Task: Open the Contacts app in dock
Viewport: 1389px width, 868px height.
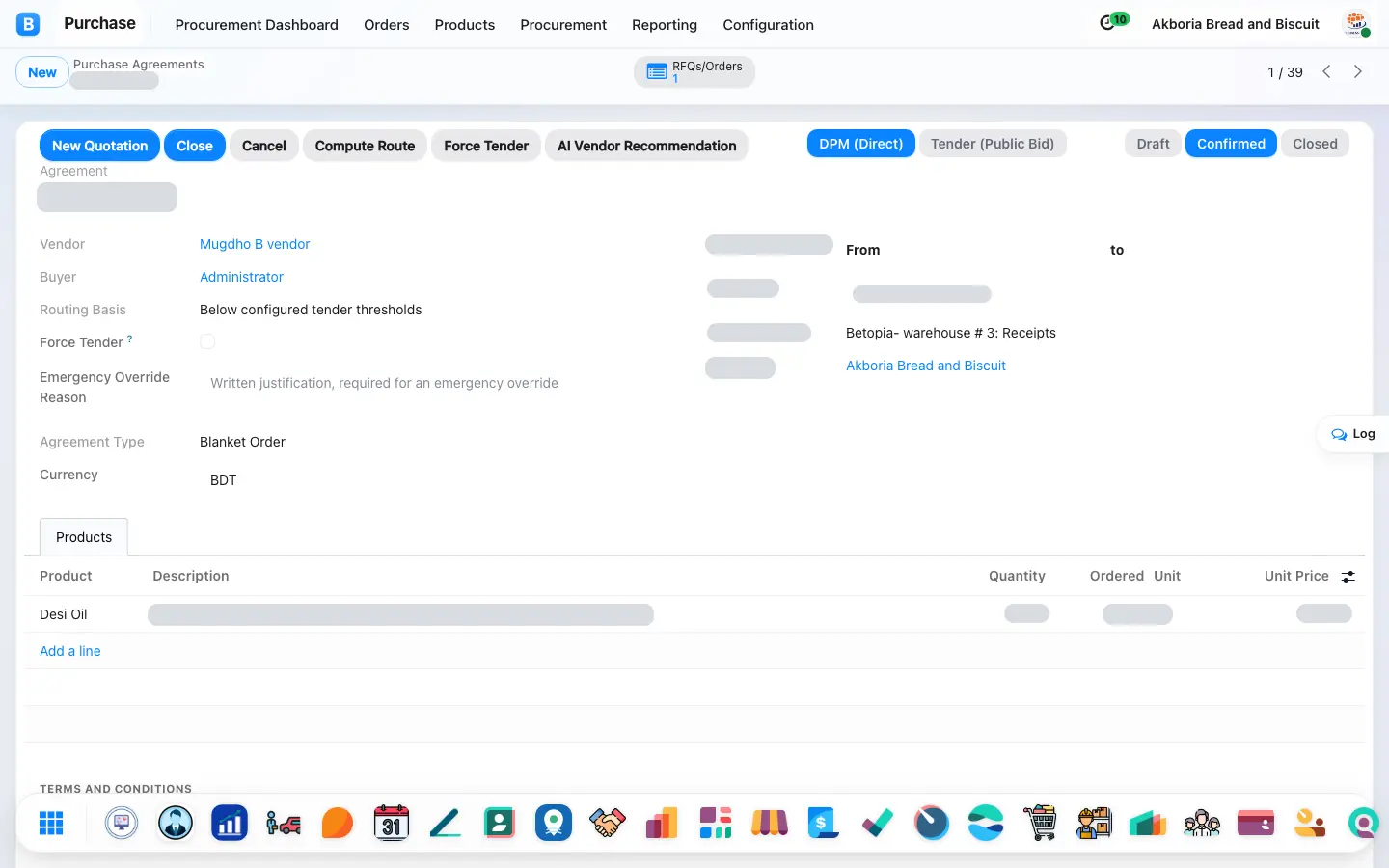Action: pos(500,823)
